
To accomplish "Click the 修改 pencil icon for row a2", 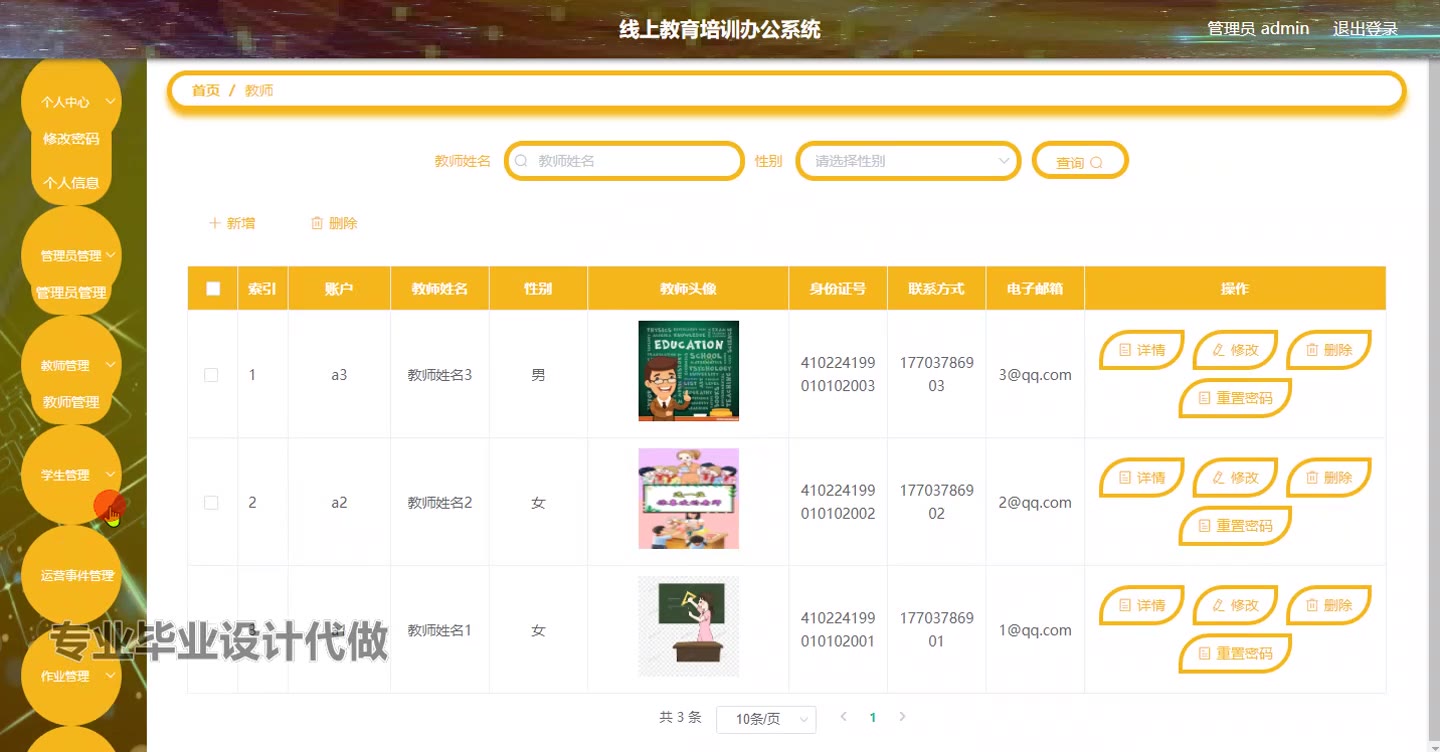I will pyautogui.click(x=1218, y=478).
